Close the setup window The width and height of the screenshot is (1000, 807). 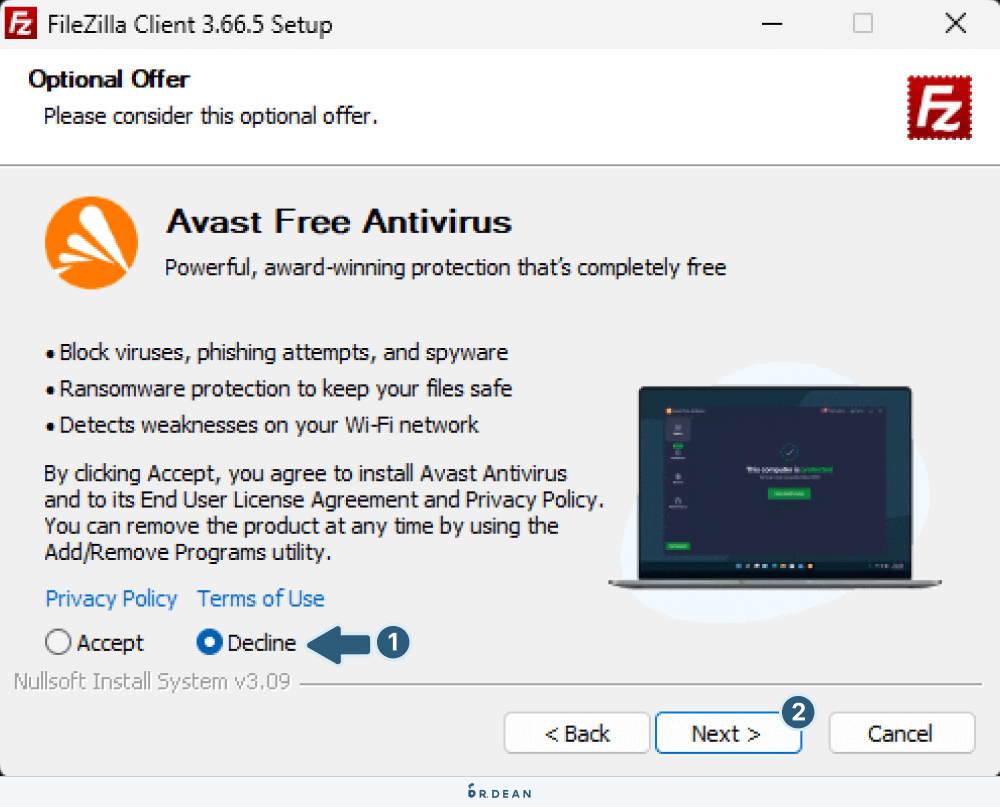pyautogui.click(x=955, y=24)
